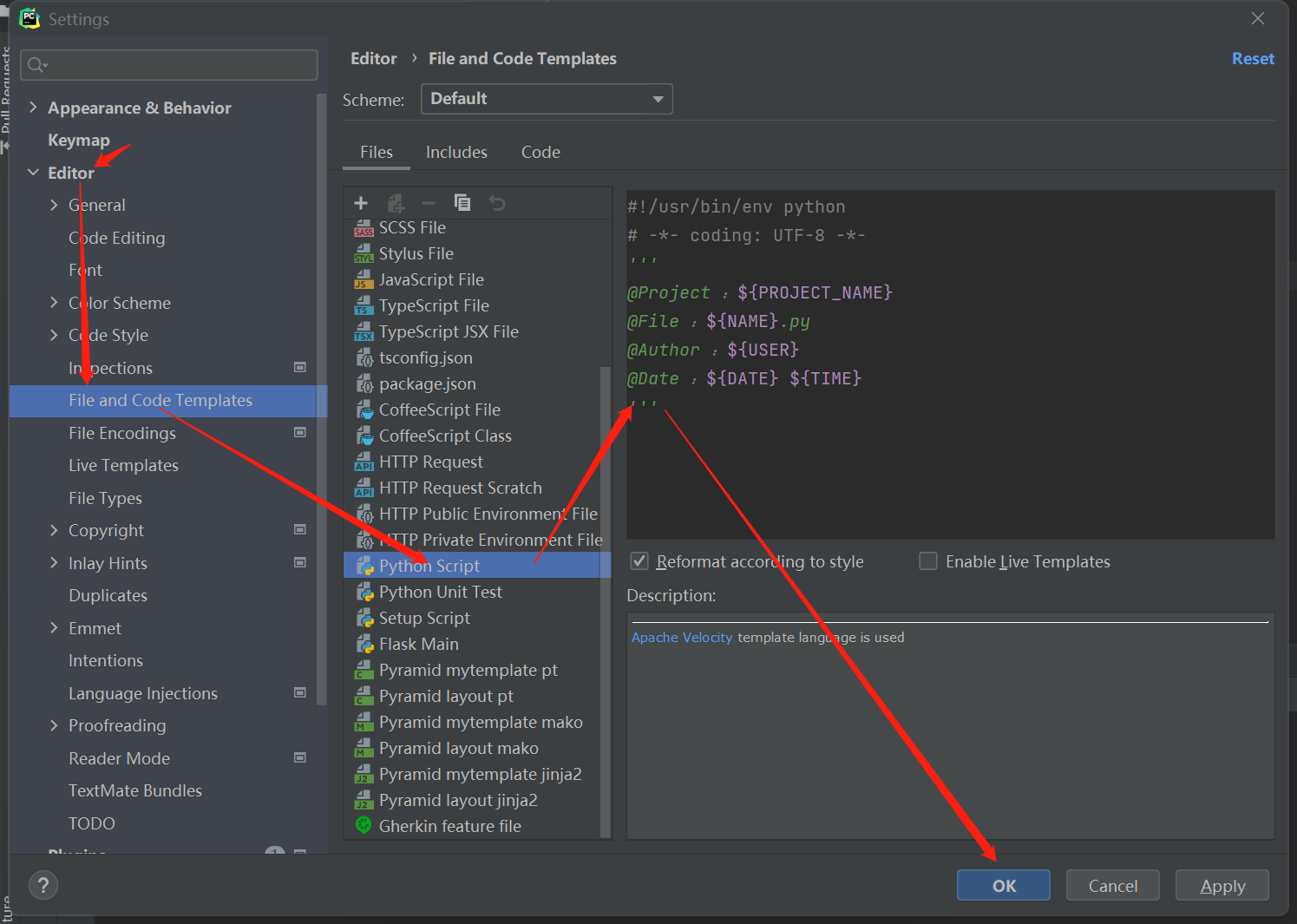Click the JavaScript File icon
The height and width of the screenshot is (924, 1297).
click(x=364, y=280)
